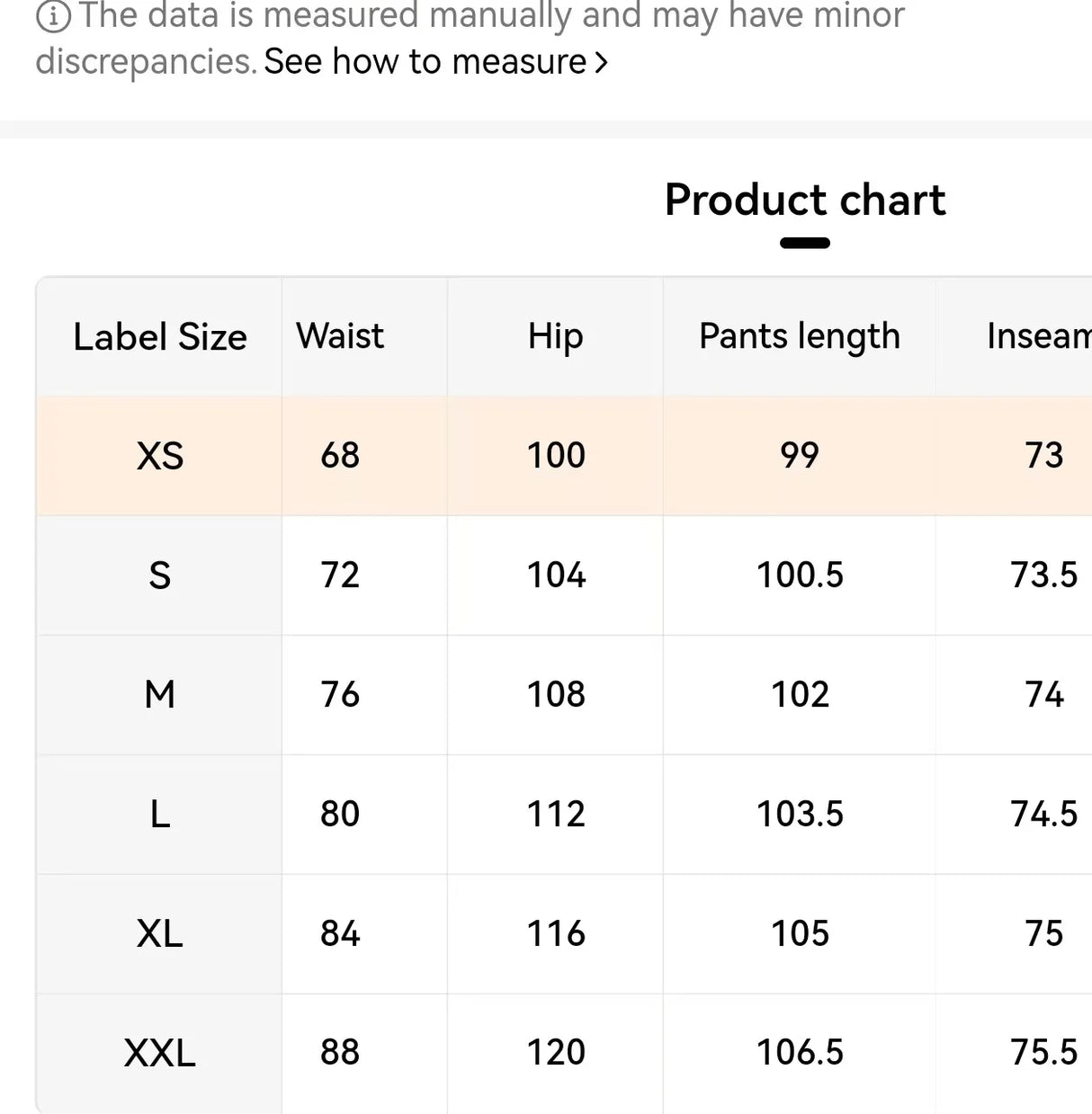The height and width of the screenshot is (1114, 1092).
Task: Click the chevron after See how to measure
Action: 601,61
